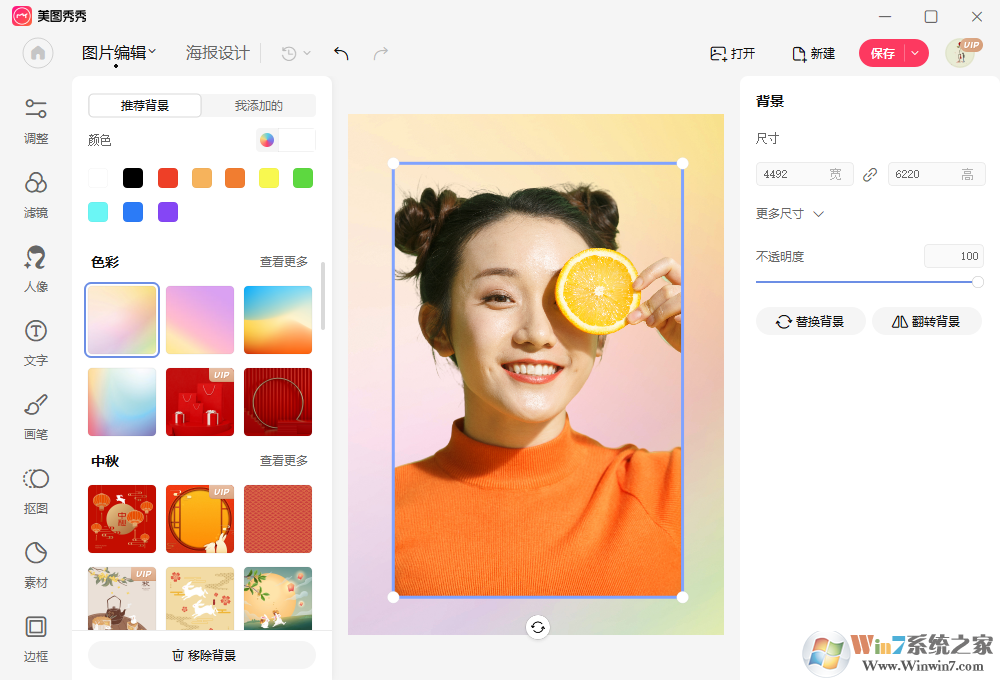Viewport: 1000px width, 680px height.
Task: Open the 人像 portrait tool
Action: click(36, 269)
